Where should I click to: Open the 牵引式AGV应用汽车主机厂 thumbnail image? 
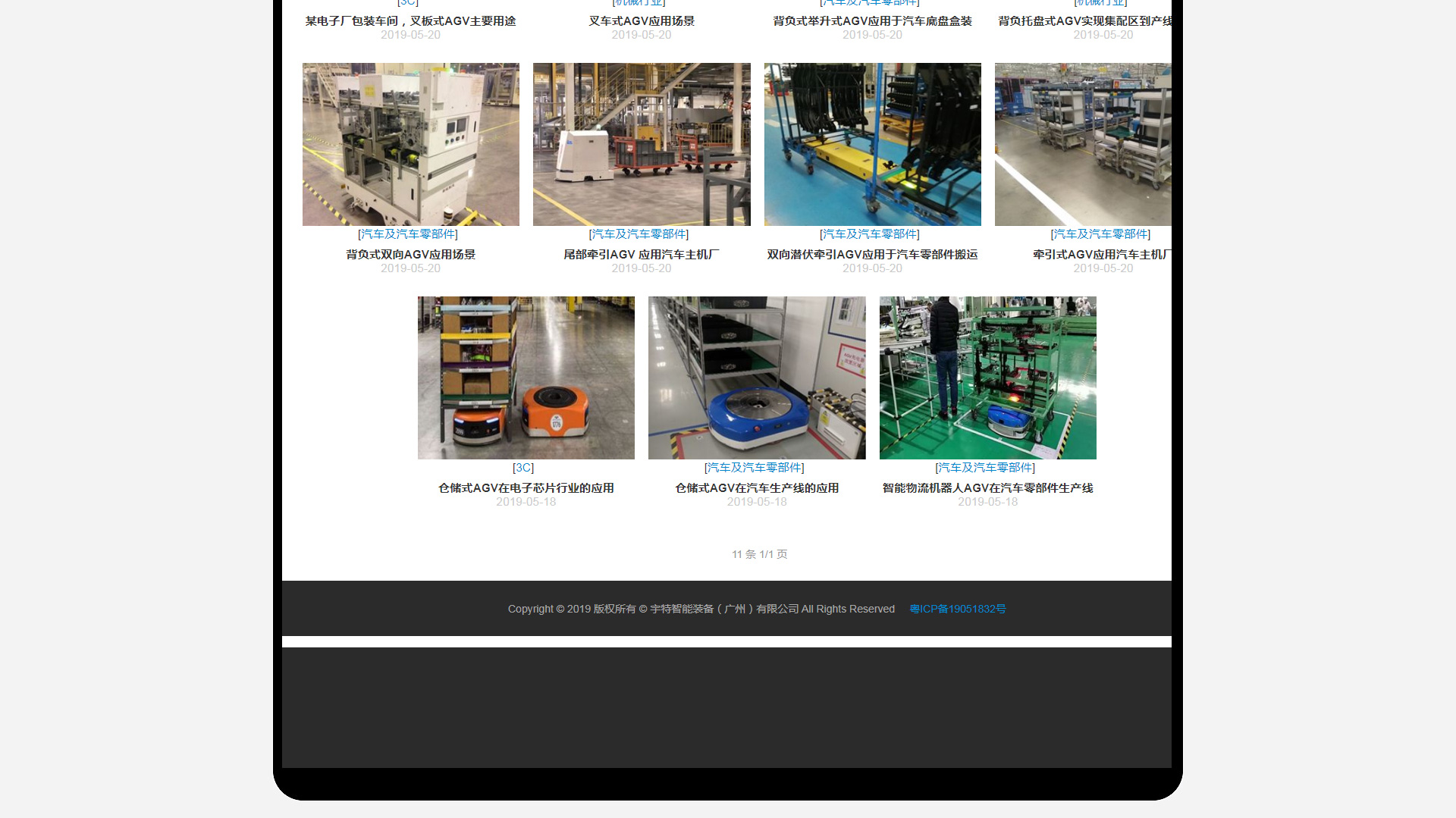(1083, 144)
